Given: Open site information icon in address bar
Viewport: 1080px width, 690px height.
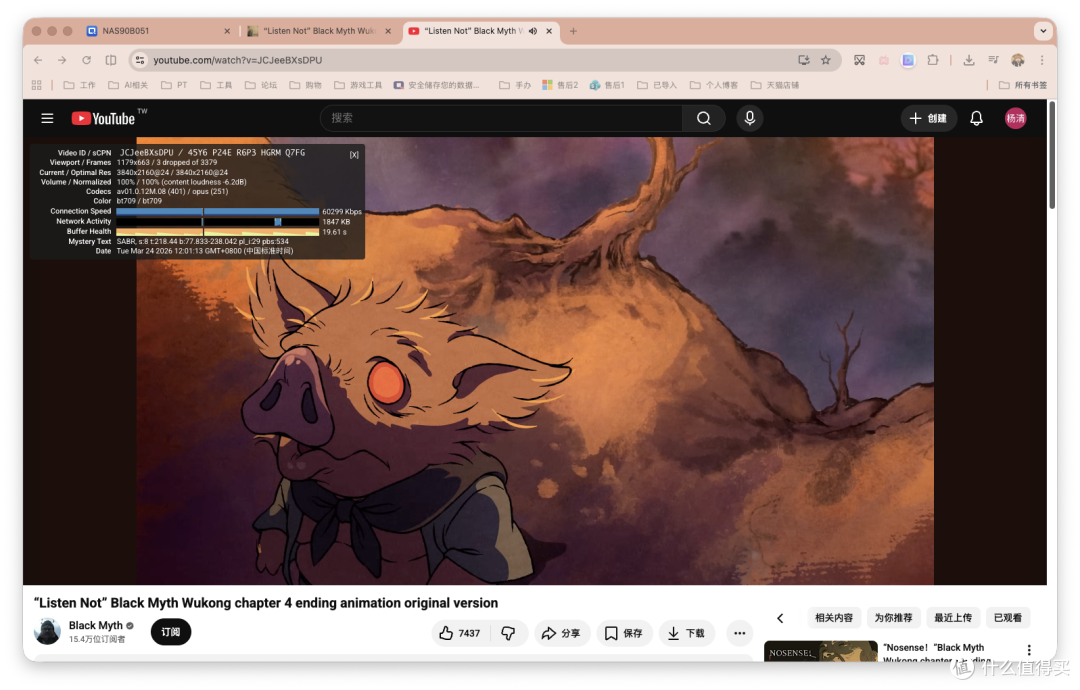Looking at the screenshot, I should coord(140,61).
